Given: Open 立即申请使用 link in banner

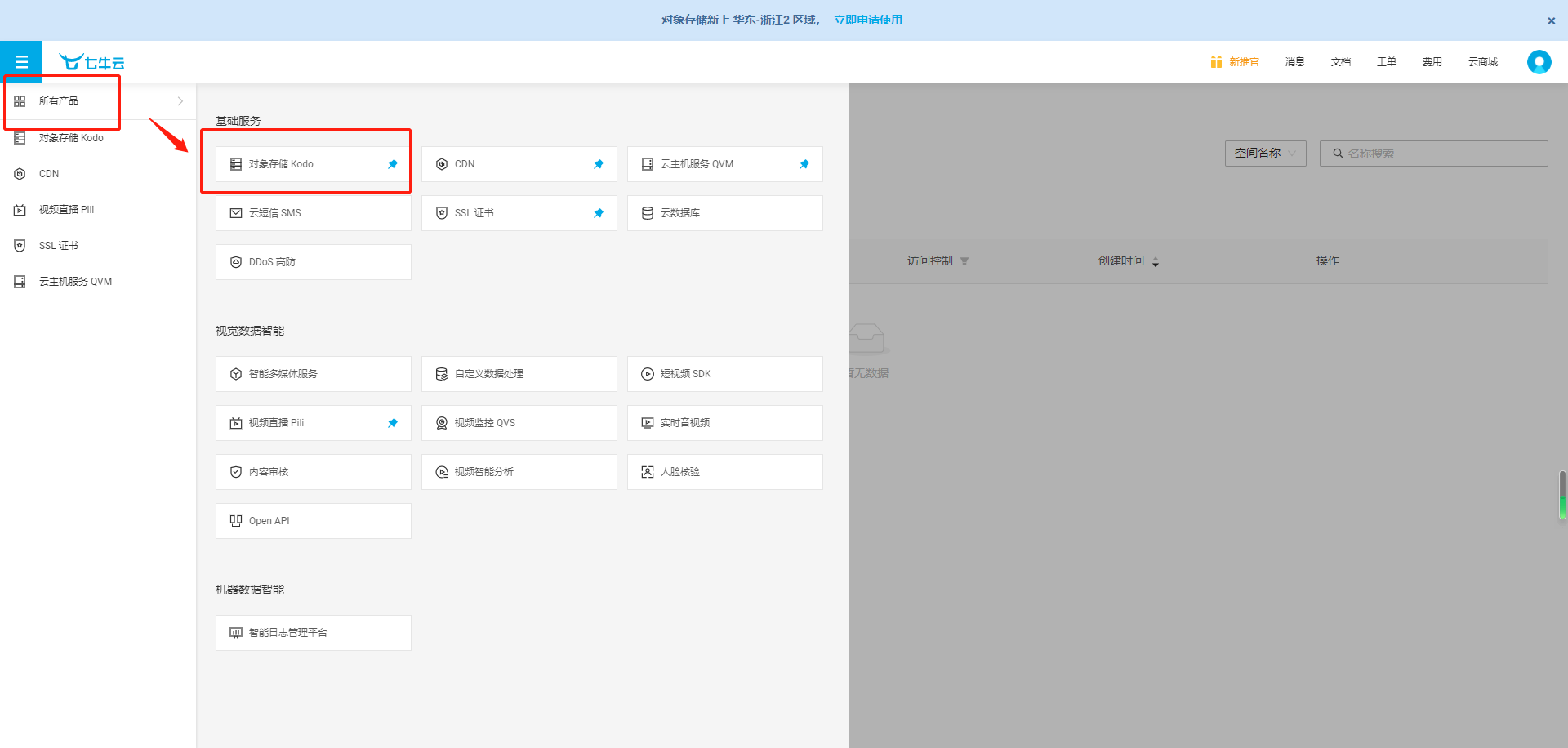Looking at the screenshot, I should 867,20.
